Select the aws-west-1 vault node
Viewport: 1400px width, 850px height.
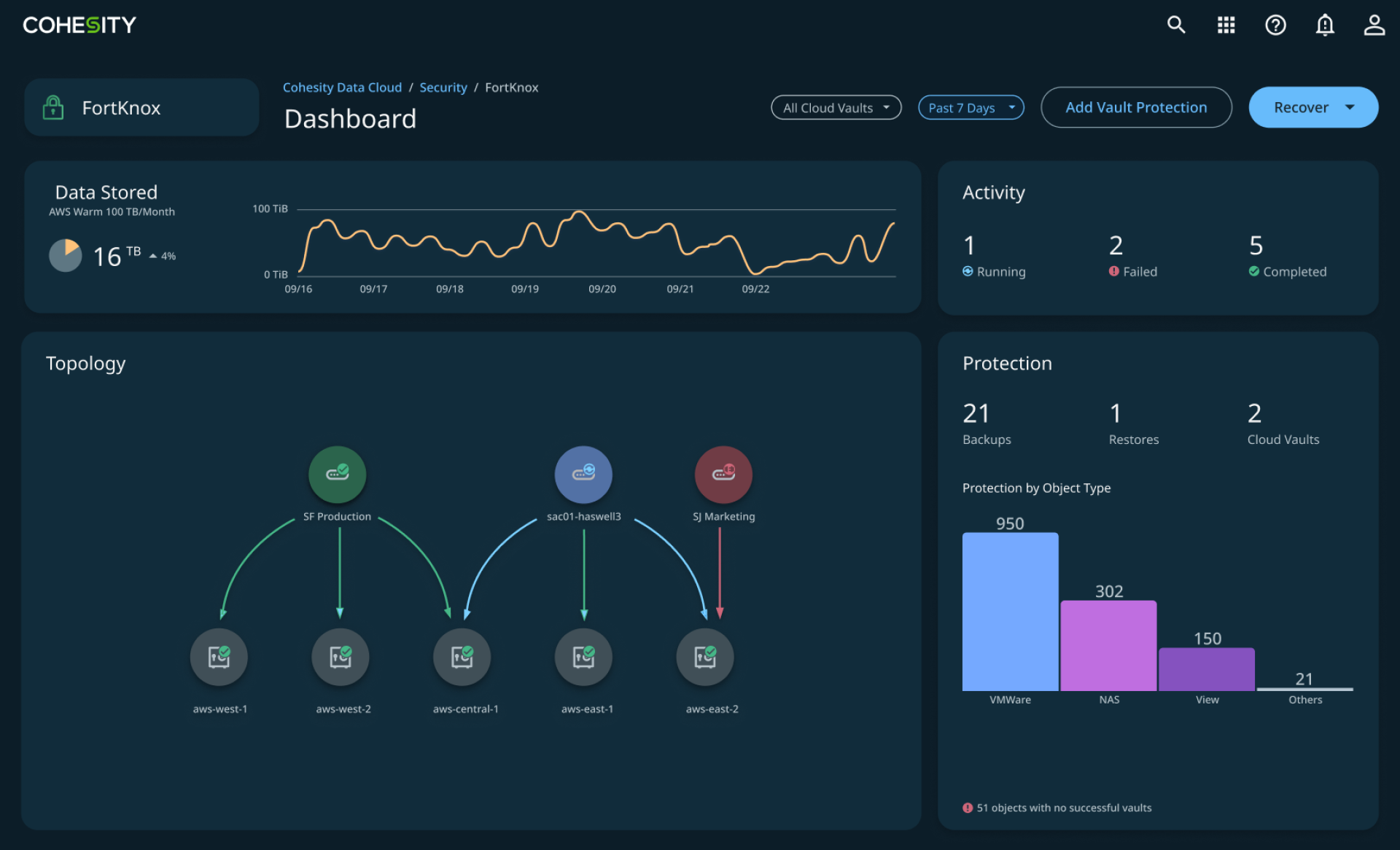219,657
